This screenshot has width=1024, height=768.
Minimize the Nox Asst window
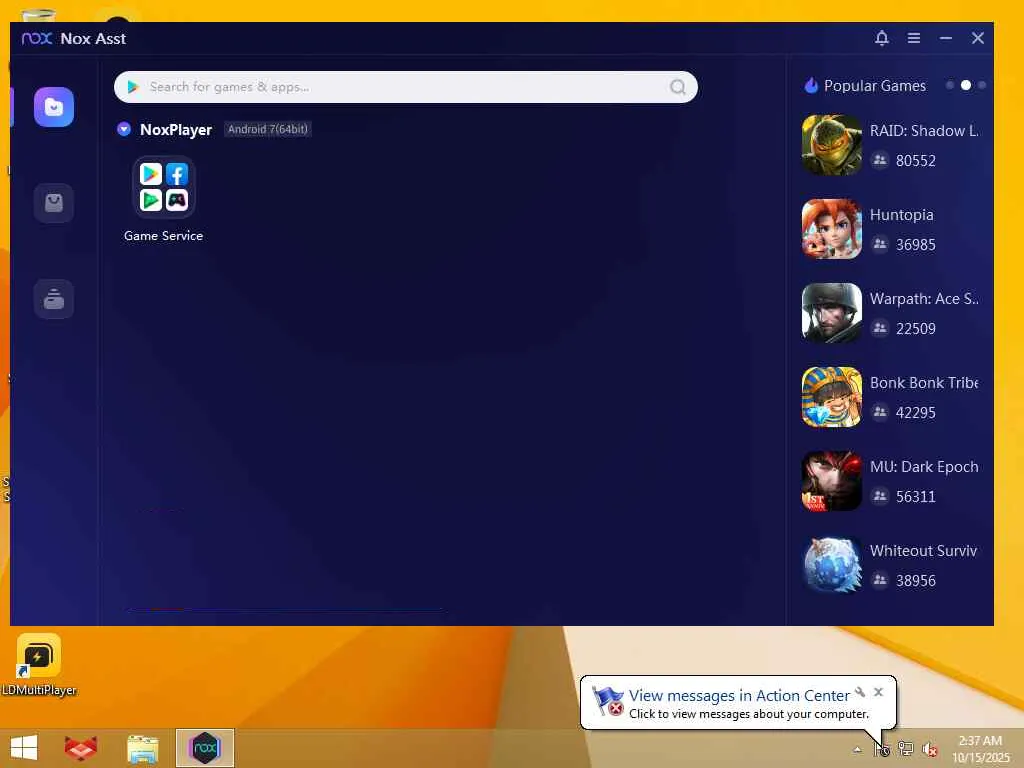(x=946, y=38)
